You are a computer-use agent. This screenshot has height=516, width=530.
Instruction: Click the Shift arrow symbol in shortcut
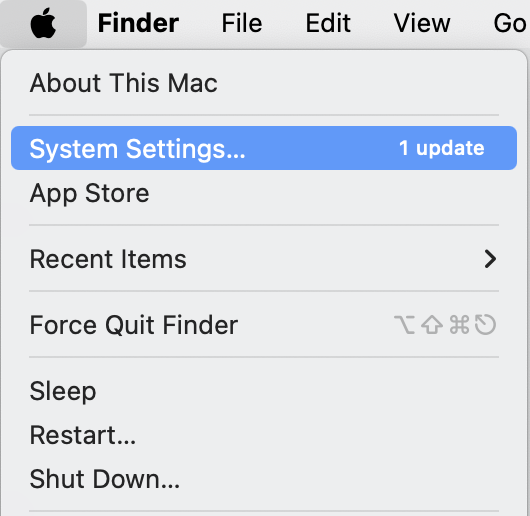point(432,325)
